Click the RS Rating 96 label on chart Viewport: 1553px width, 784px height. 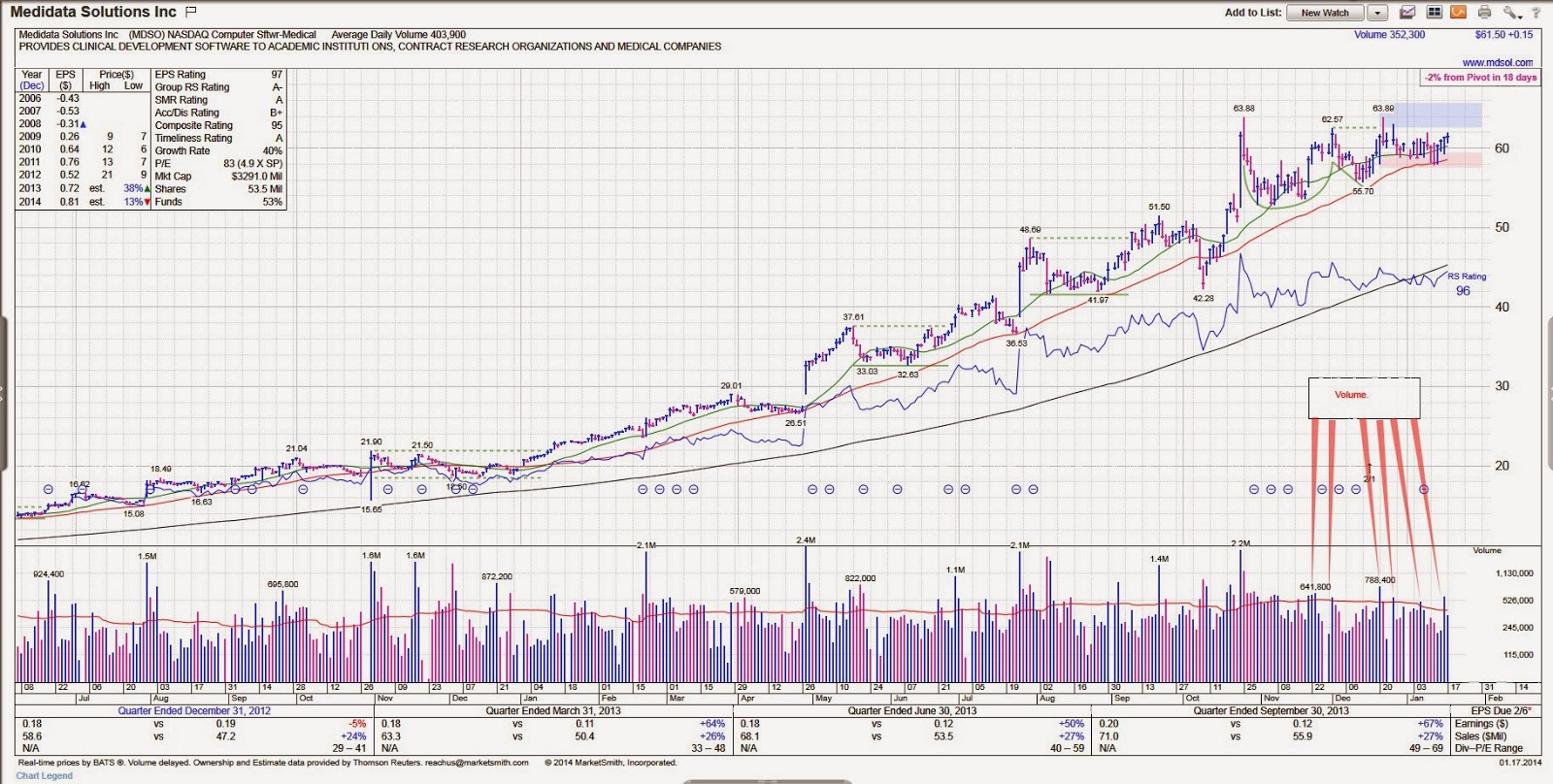click(x=1466, y=283)
